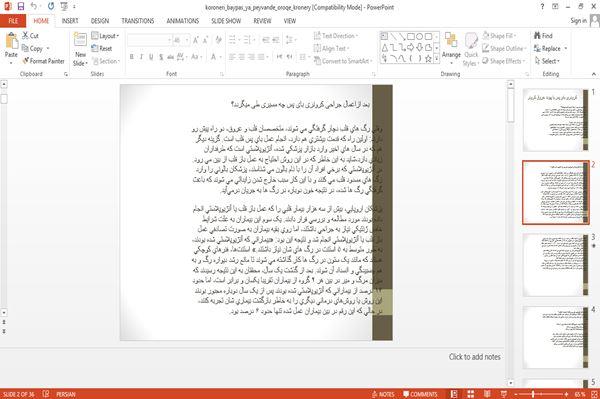Toggle text shadow S button
600x399 pixels.
[x=161, y=57]
